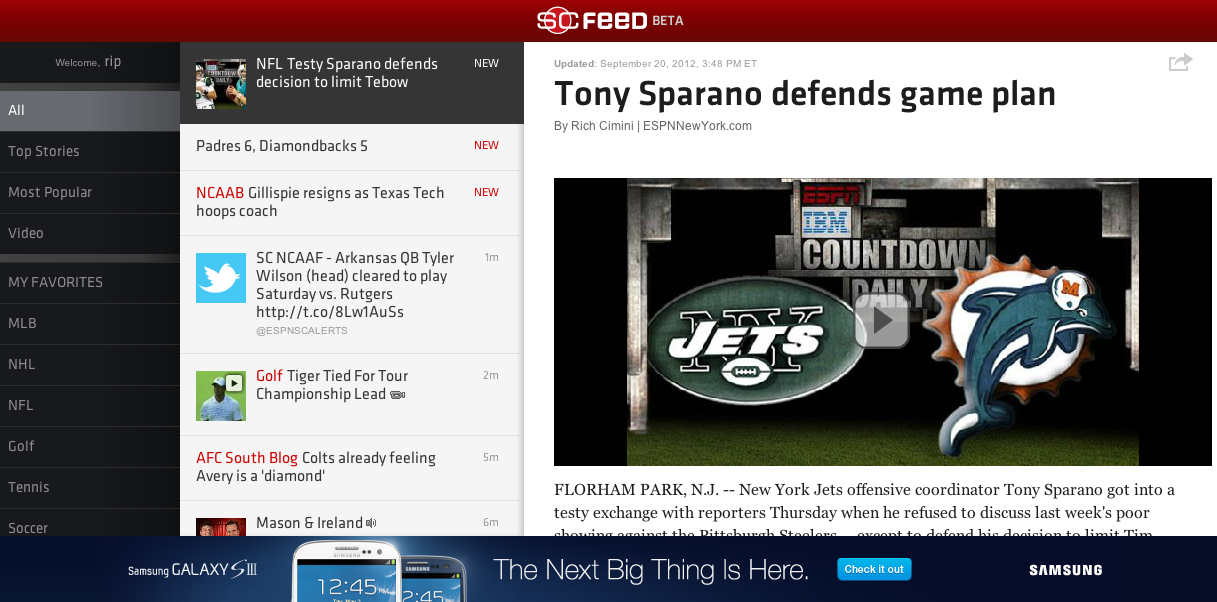Click the Mason & Ireland thumbnail

point(221,526)
